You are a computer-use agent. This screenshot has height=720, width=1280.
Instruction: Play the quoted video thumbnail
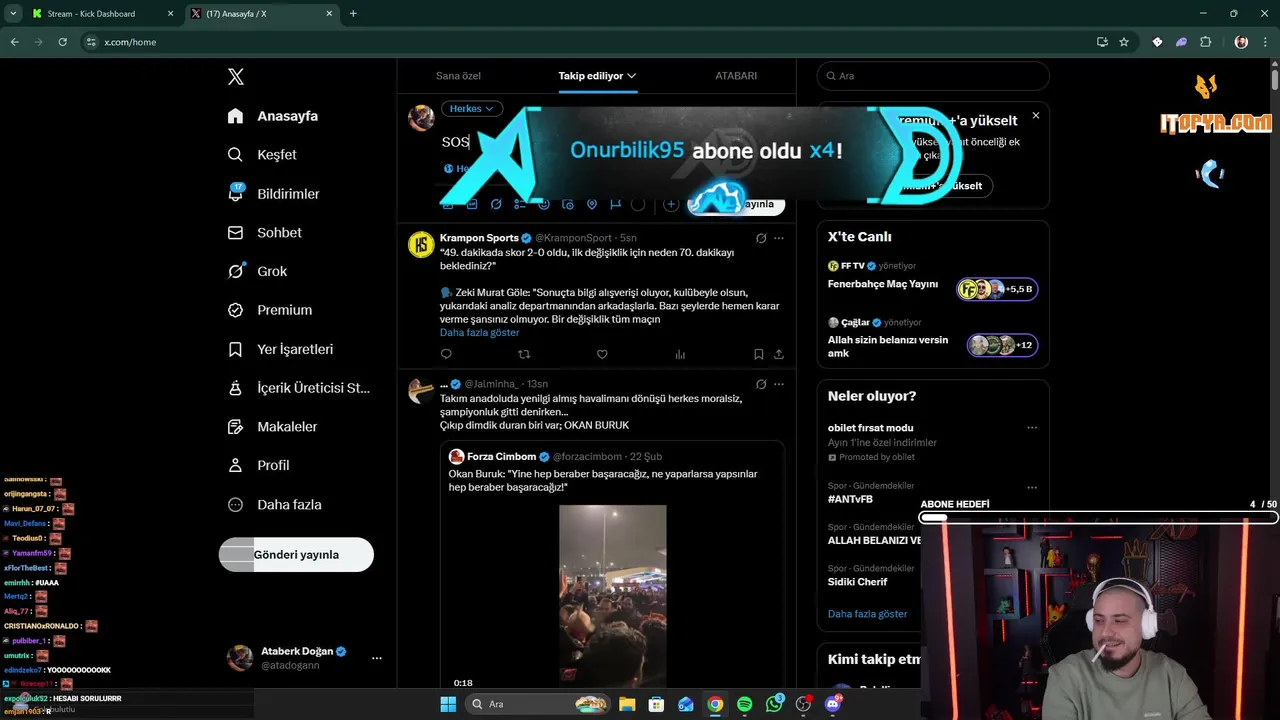pyautogui.click(x=612, y=595)
